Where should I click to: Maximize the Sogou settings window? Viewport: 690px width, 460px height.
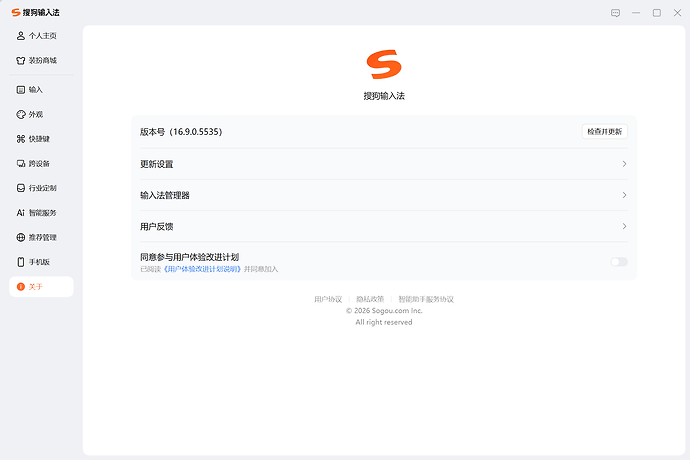click(657, 13)
